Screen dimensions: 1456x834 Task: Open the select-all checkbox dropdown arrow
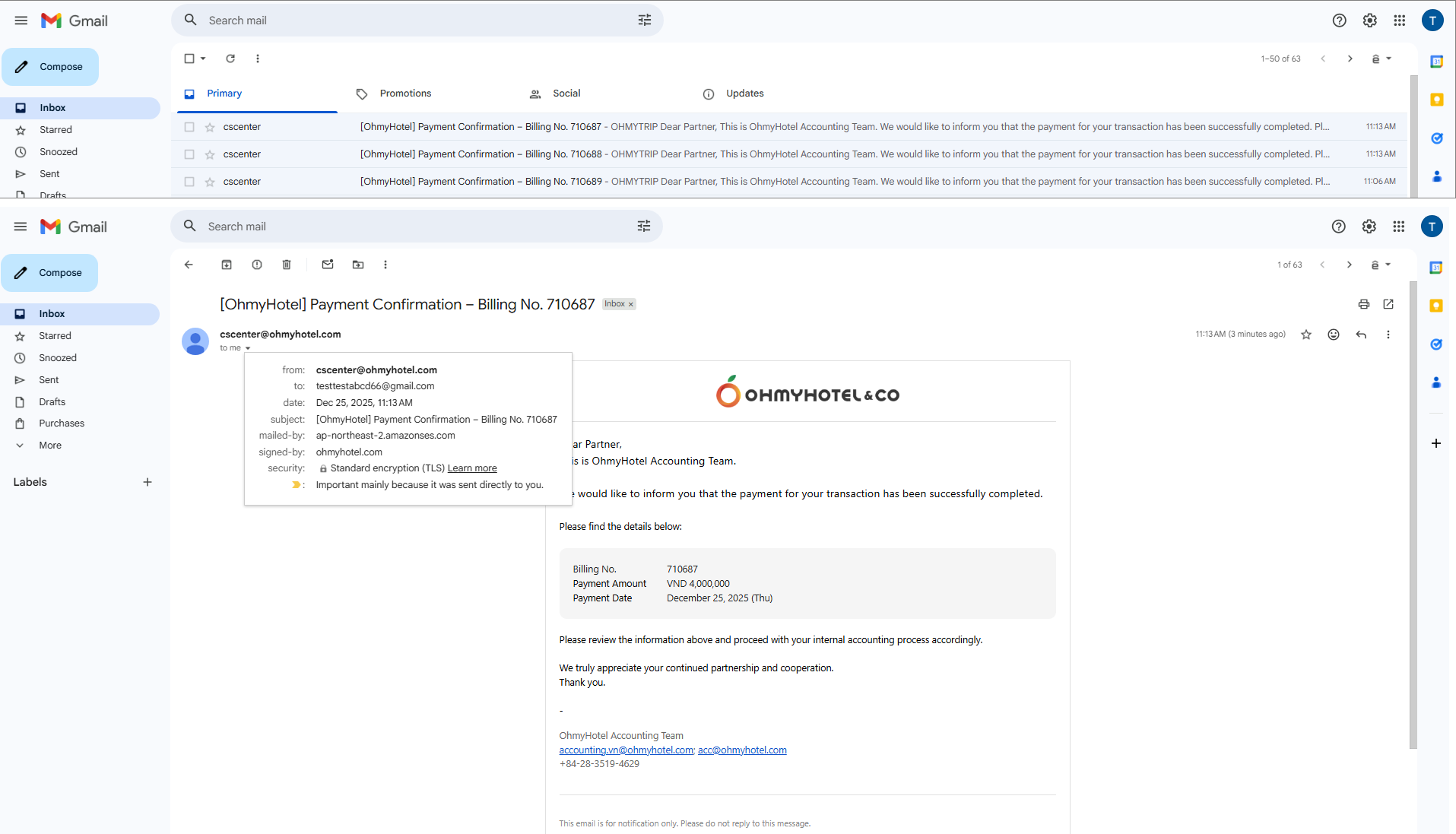203,59
